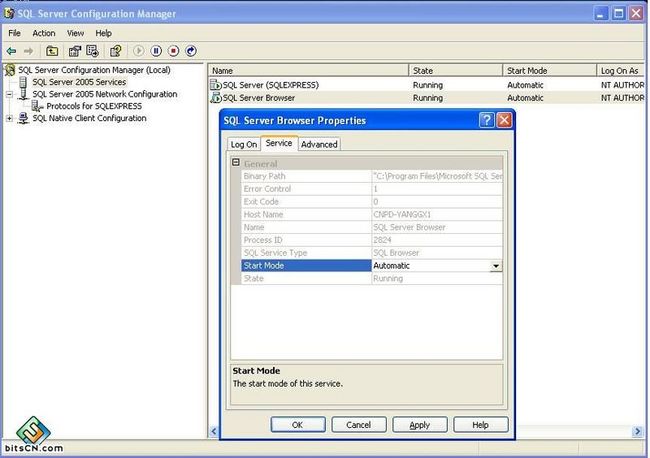Click the Start Service toolbar icon
Screen dimensions: 650x458
[138, 51]
